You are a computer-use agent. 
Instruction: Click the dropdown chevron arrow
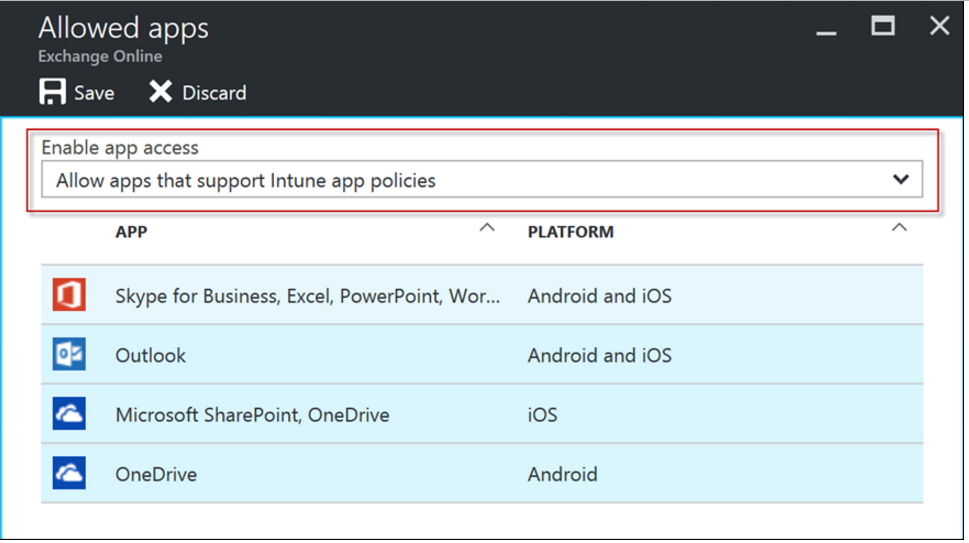tap(901, 180)
